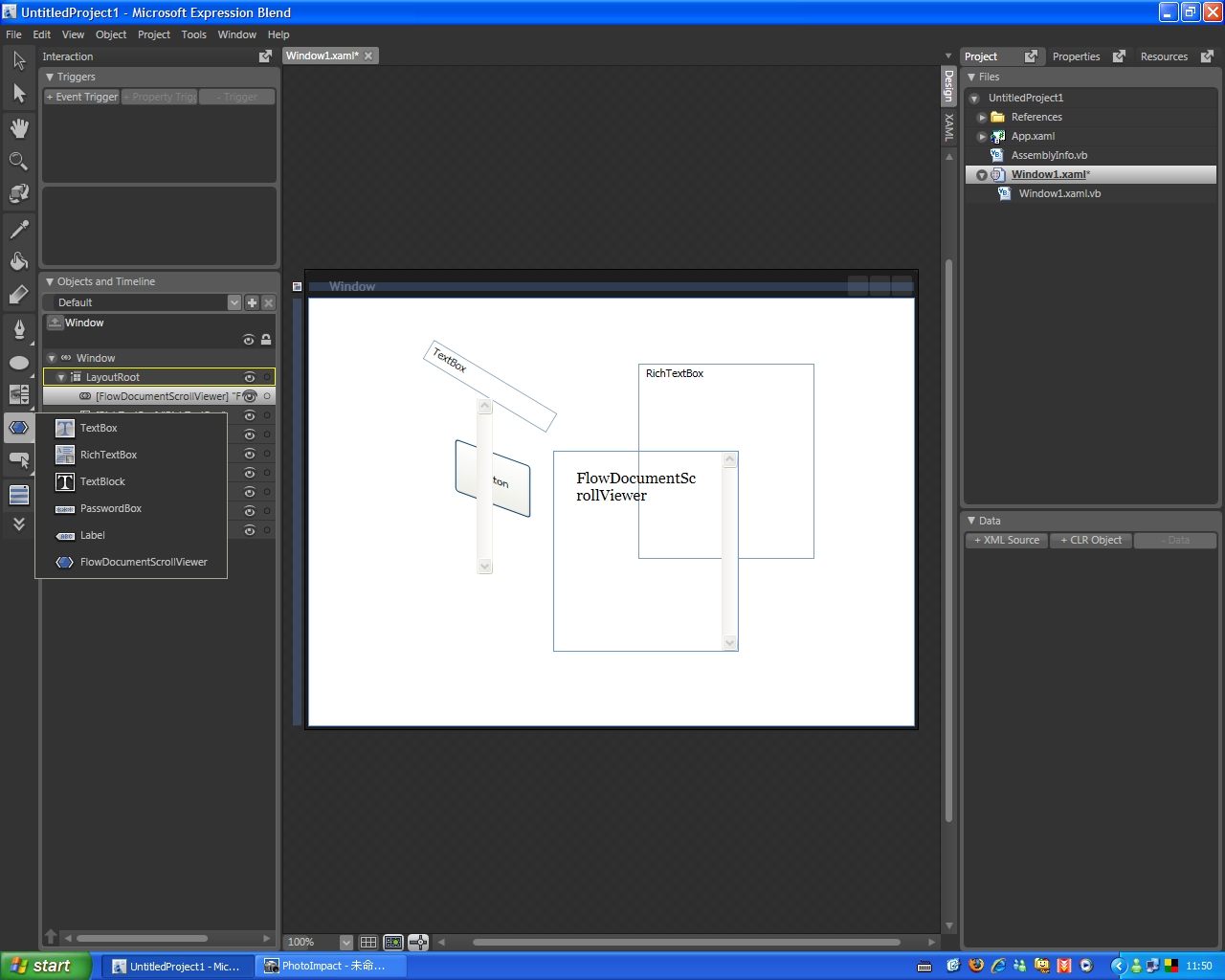Toggle lock dot on FlowDocumentScrollViewer row
This screenshot has height=980, width=1225.
click(267, 396)
